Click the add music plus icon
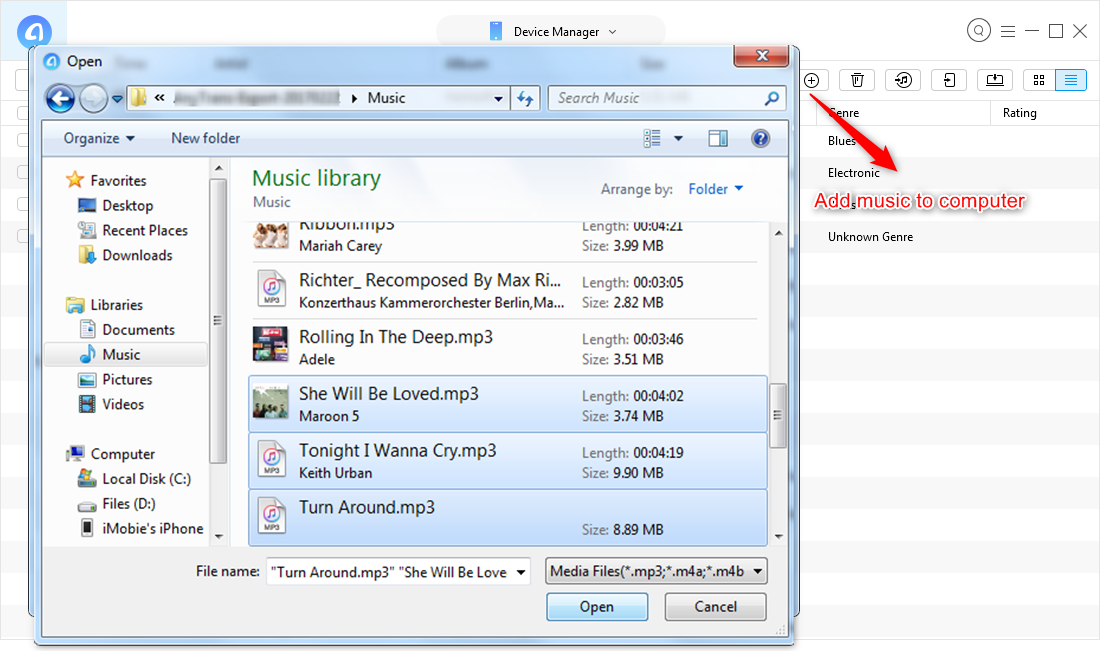 [812, 80]
